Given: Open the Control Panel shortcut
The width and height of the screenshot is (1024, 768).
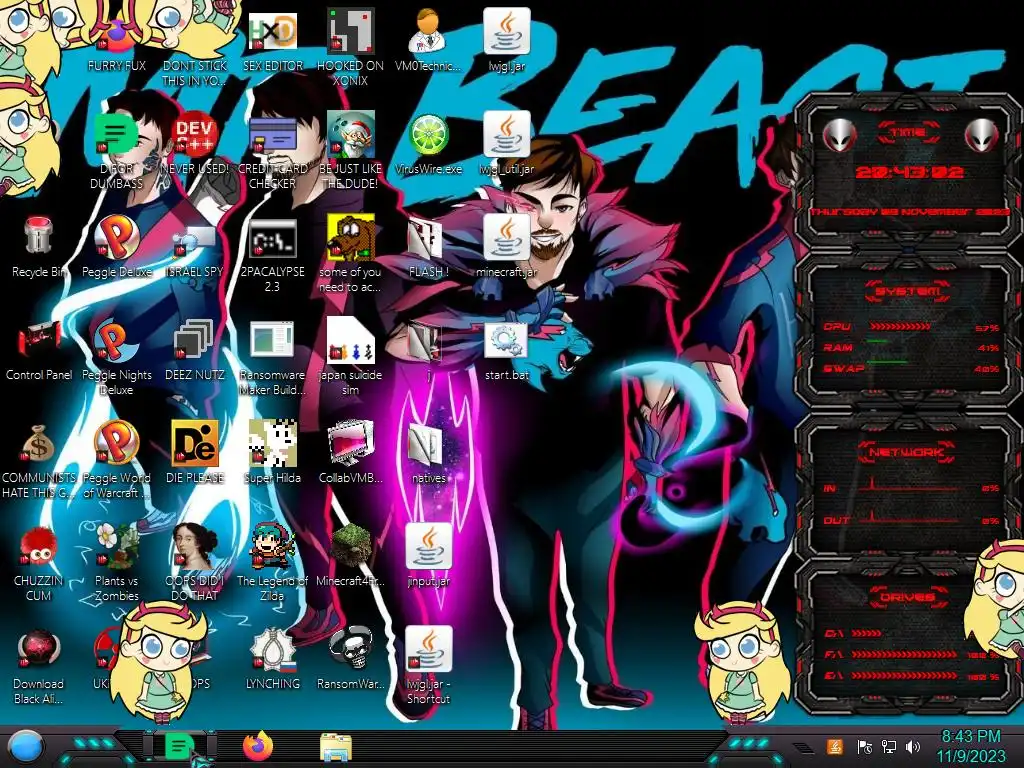Looking at the screenshot, I should coord(39,340).
